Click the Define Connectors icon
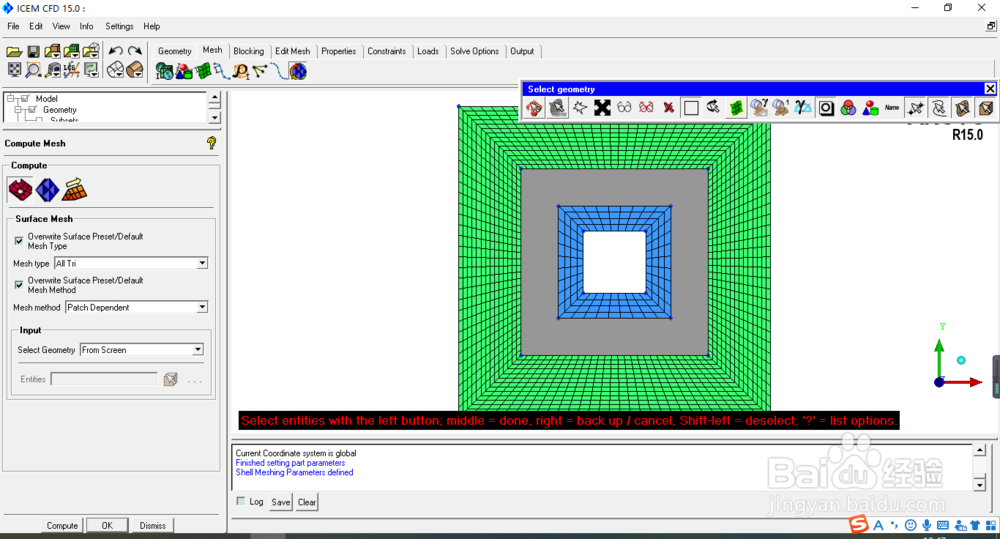Viewport: 1000px width, 539px height. (260, 71)
